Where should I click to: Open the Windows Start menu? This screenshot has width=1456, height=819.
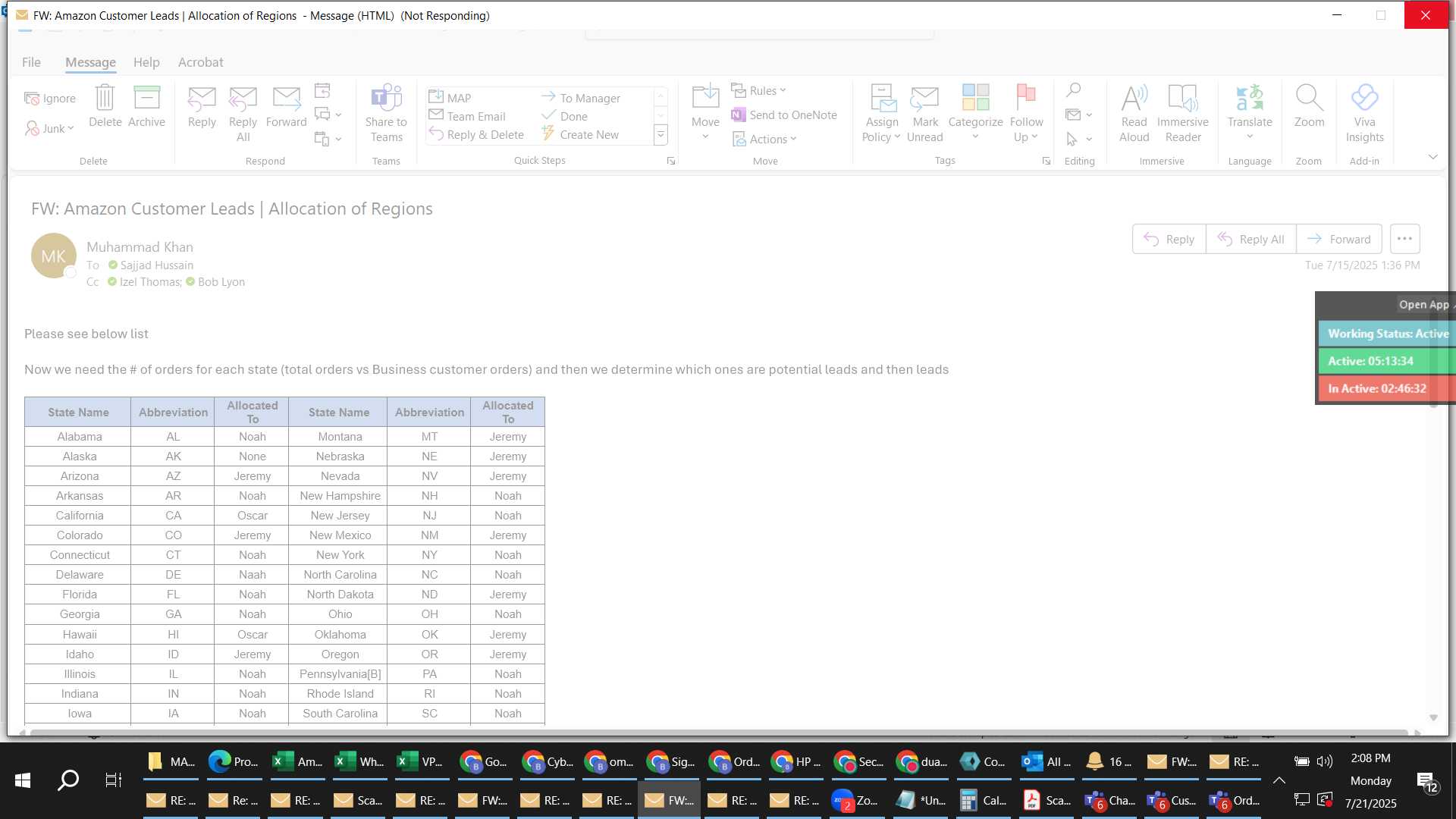click(x=23, y=780)
